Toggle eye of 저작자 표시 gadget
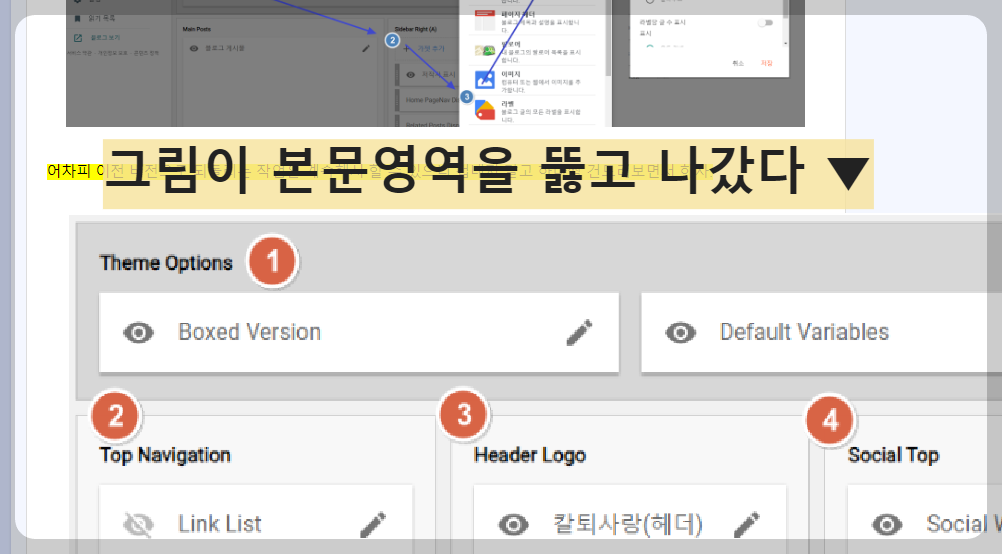Viewport: 1002px width, 554px height. click(410, 75)
